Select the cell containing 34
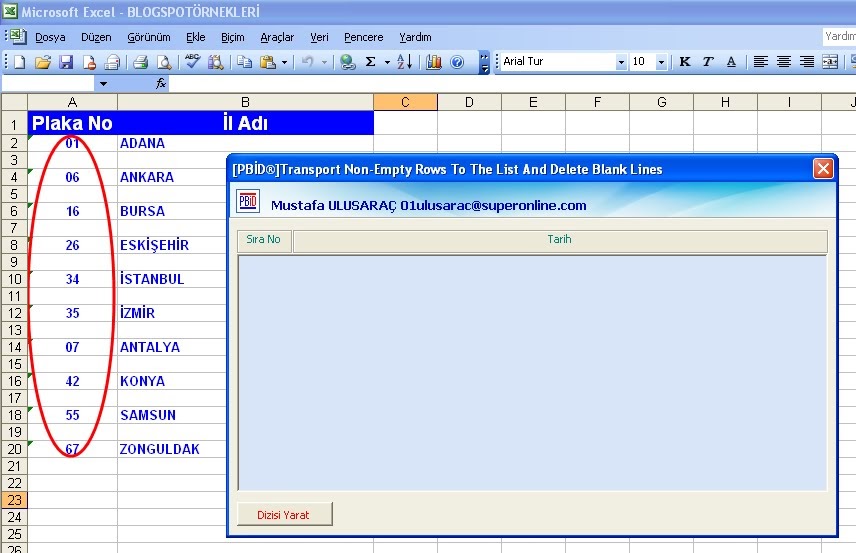Viewport: 856px width, 553px height. 72,279
